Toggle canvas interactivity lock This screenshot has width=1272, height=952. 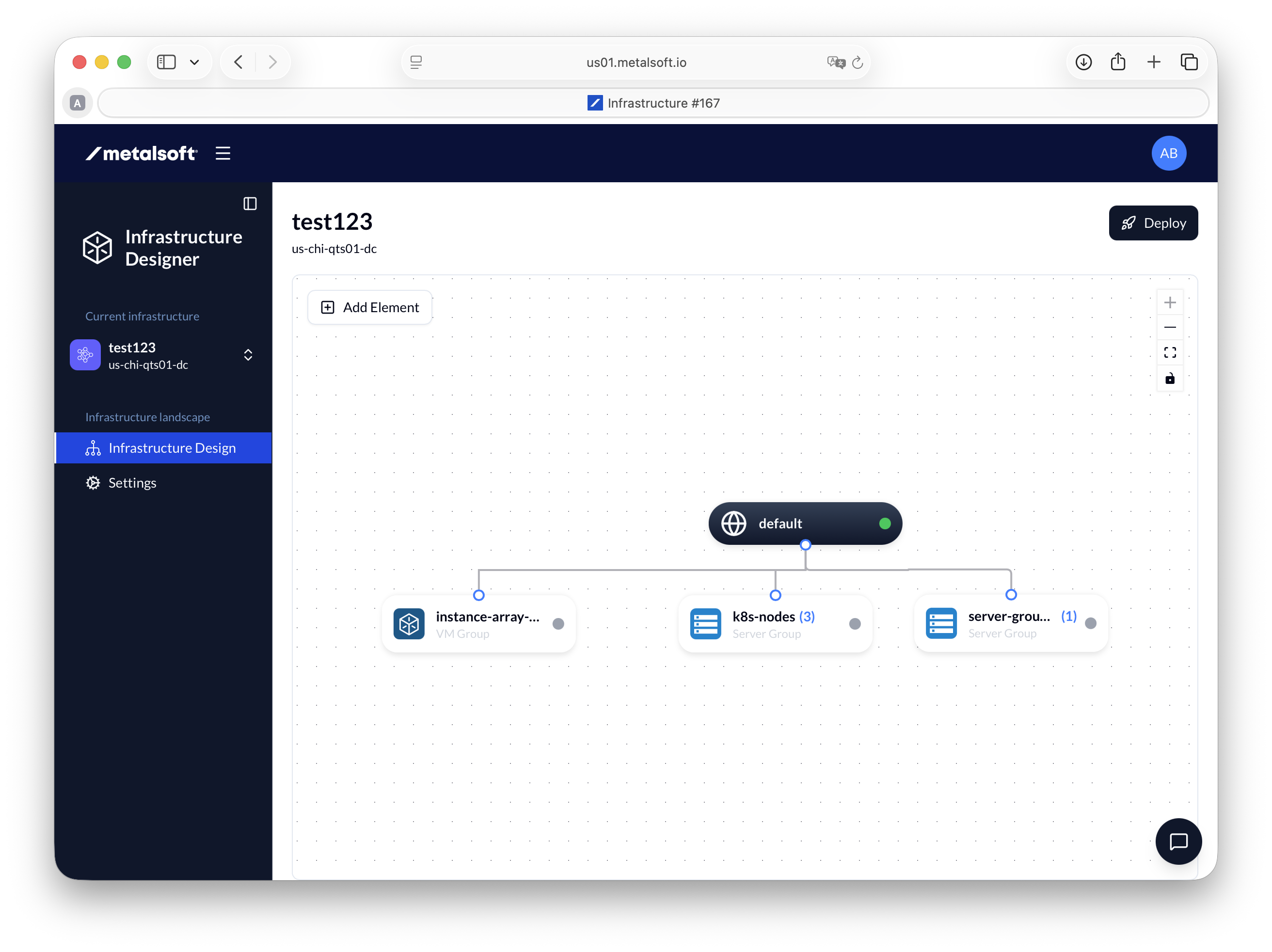(x=1170, y=379)
